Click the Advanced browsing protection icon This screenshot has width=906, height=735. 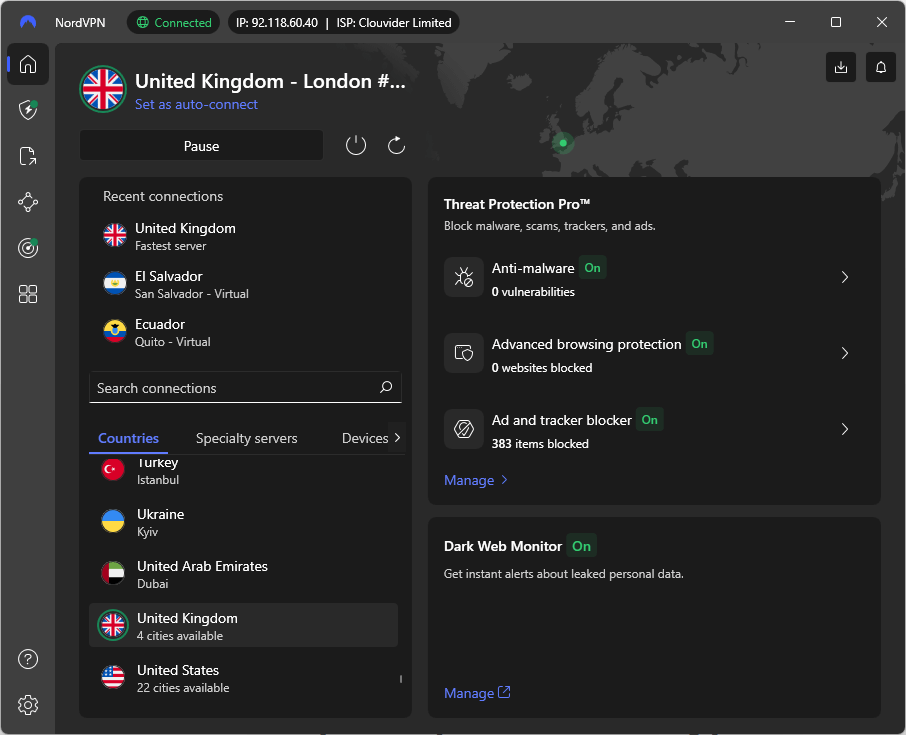[x=463, y=352]
